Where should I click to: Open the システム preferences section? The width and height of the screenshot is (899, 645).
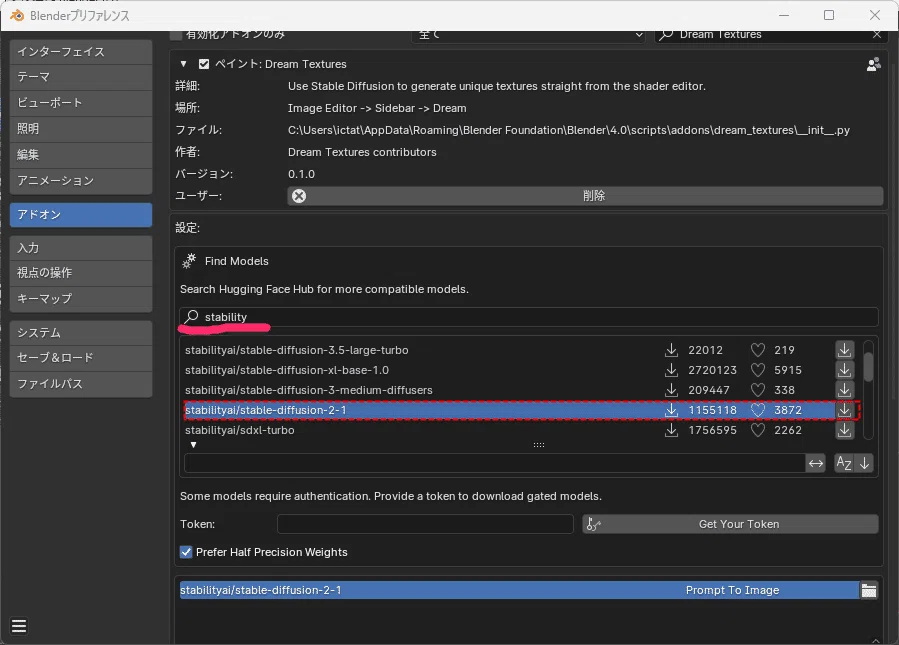81,333
